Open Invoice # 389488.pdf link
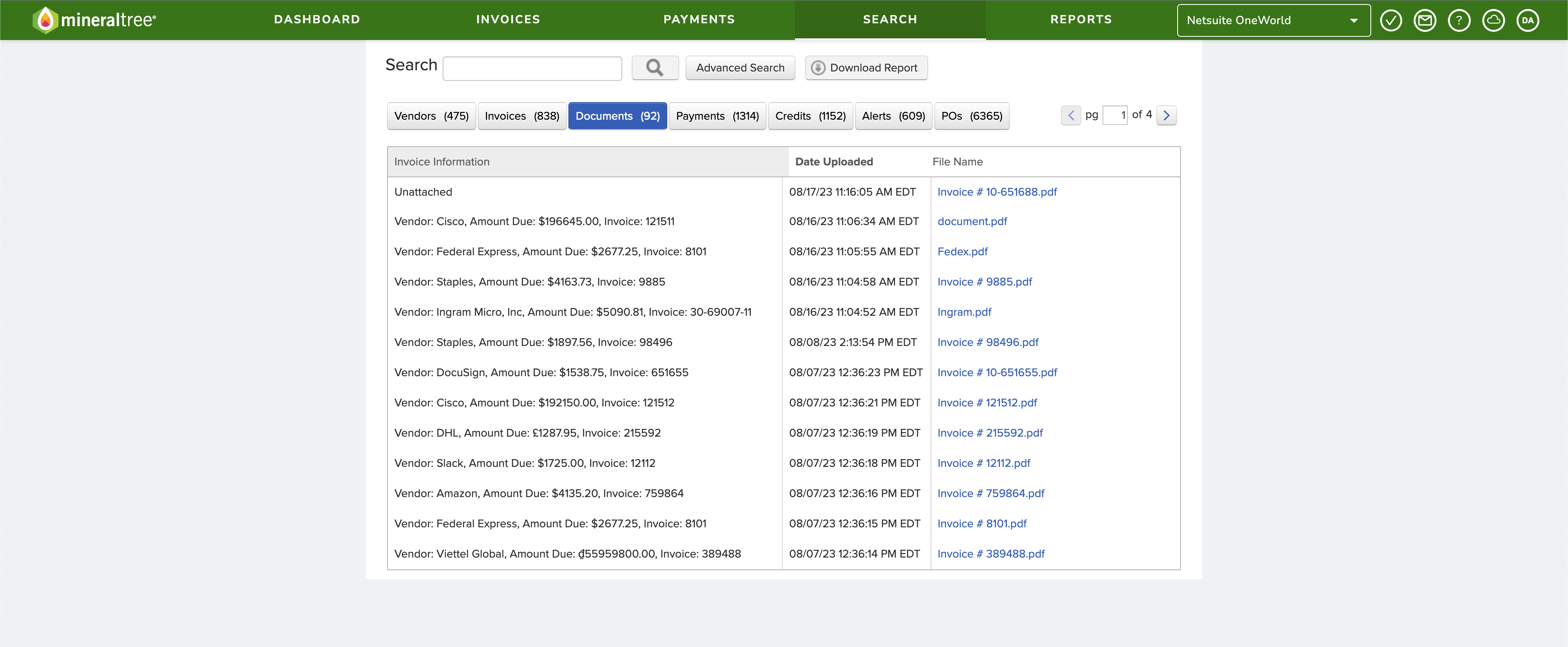 [x=991, y=554]
